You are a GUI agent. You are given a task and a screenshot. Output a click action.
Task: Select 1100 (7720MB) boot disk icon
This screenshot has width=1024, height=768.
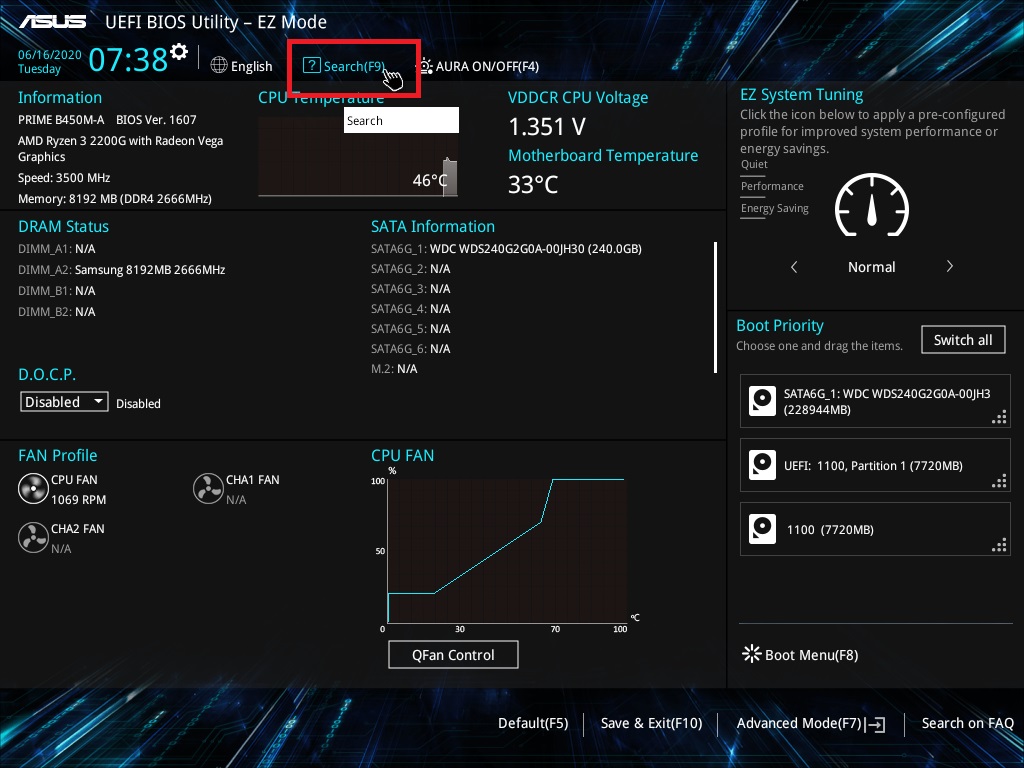[x=762, y=529]
